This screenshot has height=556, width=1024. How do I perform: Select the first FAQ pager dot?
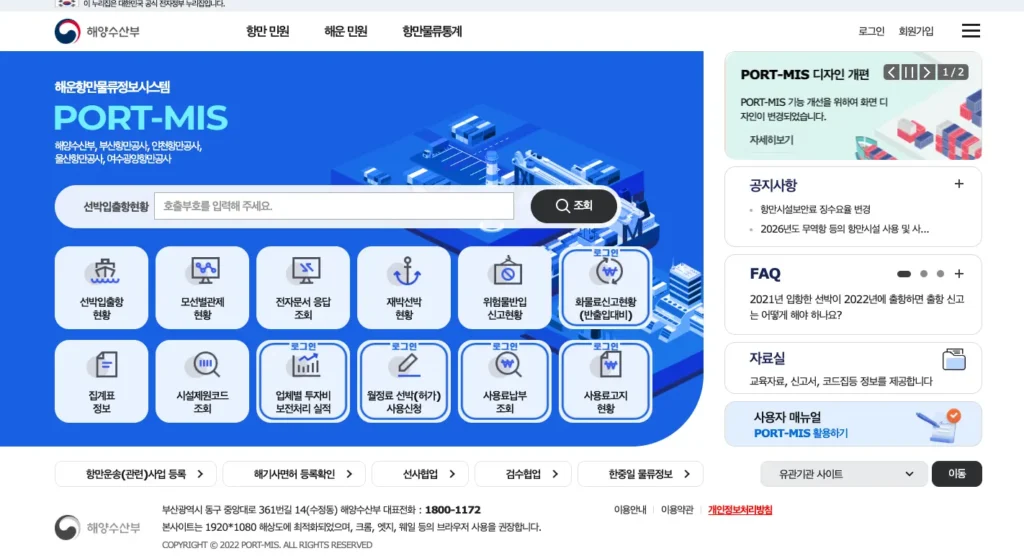coord(904,274)
